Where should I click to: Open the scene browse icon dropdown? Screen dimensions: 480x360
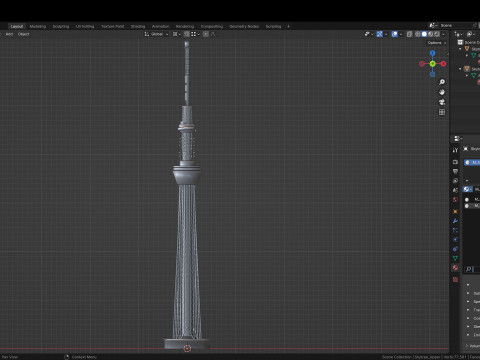[433, 26]
